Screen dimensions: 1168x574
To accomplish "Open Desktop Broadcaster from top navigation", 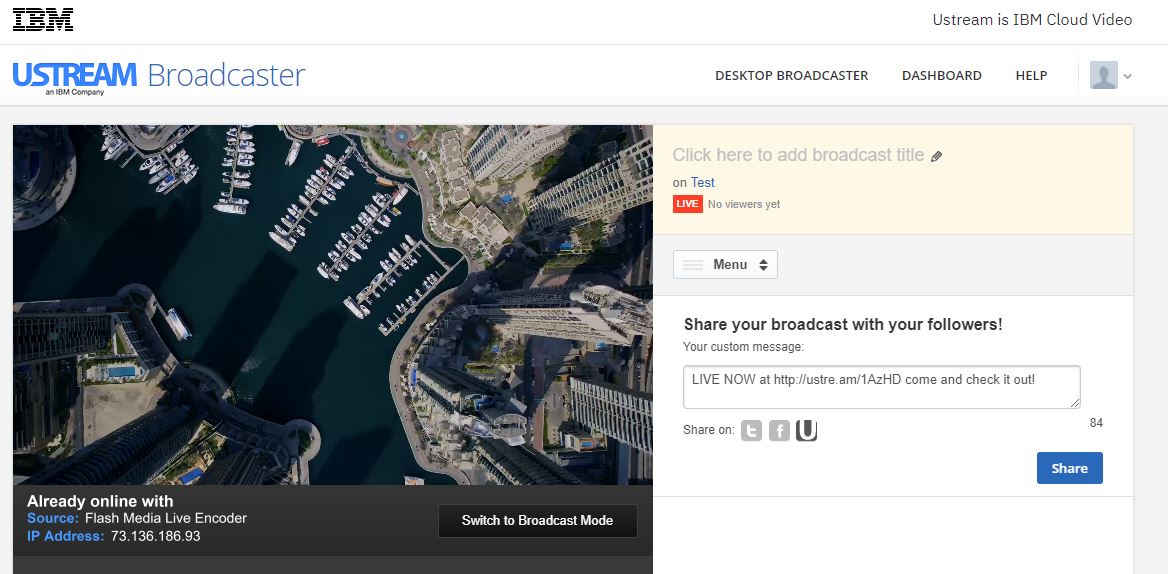I will [x=792, y=75].
